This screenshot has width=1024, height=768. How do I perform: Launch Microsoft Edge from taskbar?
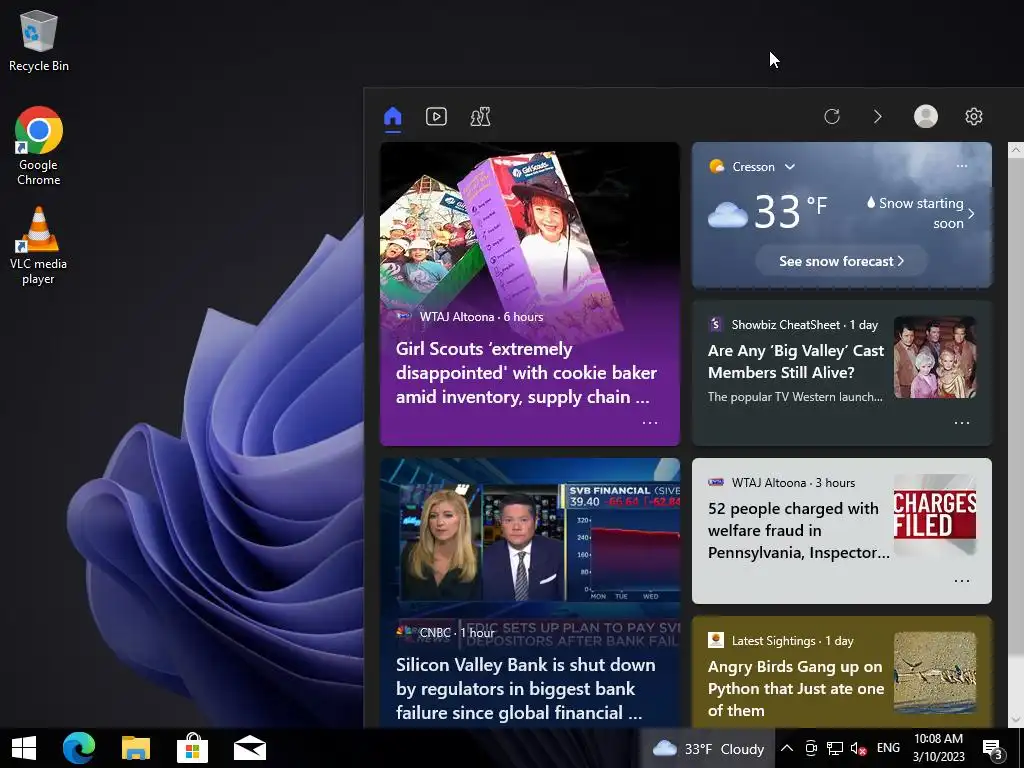click(79, 748)
